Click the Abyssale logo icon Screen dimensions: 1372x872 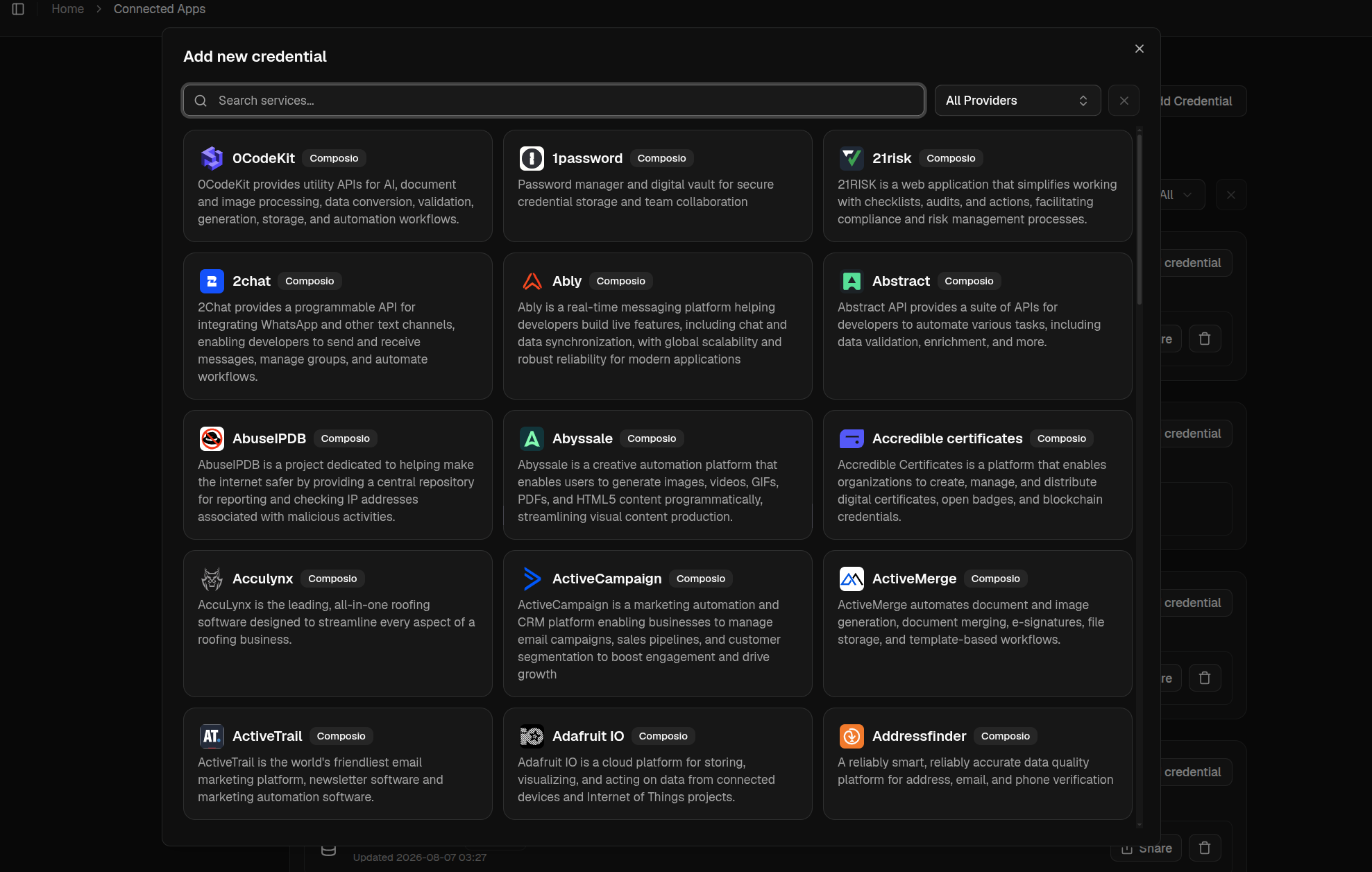(532, 438)
